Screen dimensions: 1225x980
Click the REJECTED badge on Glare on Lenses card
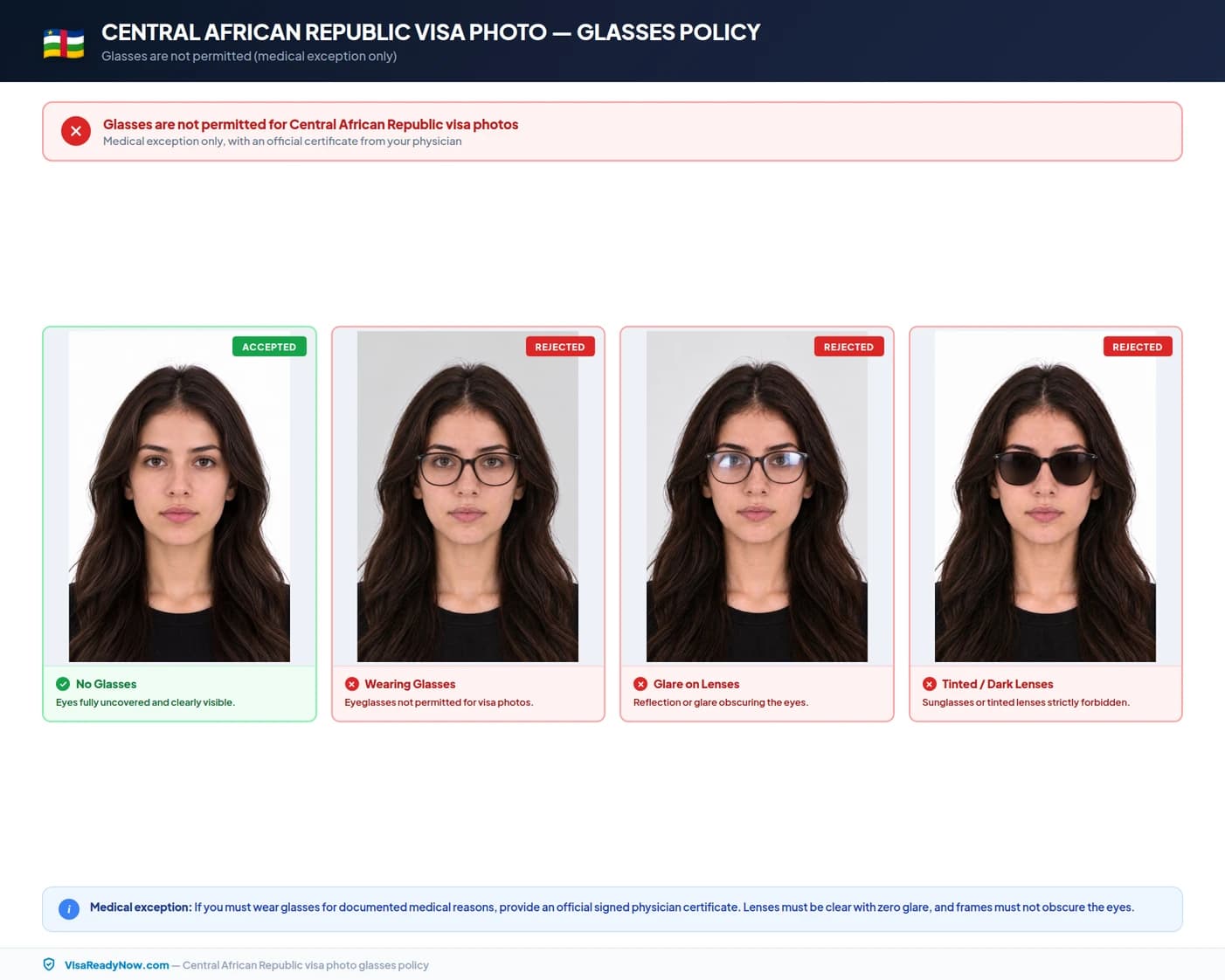click(848, 347)
